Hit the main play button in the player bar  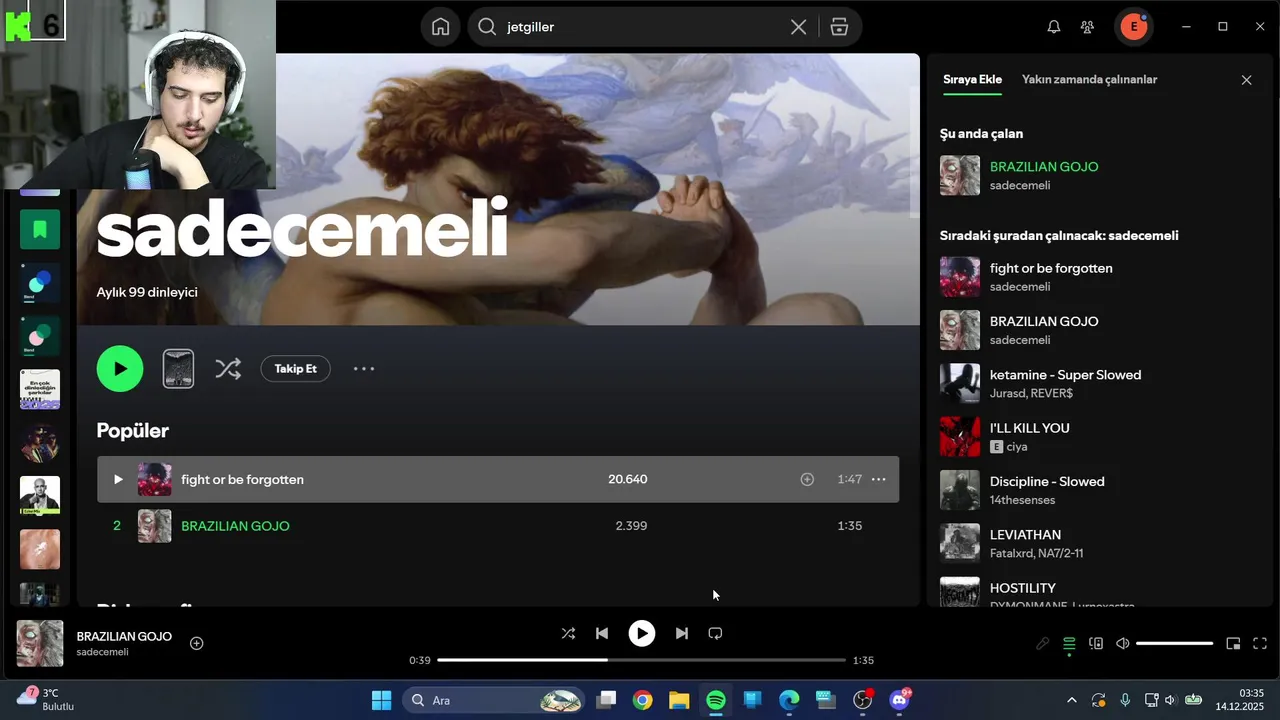point(642,633)
